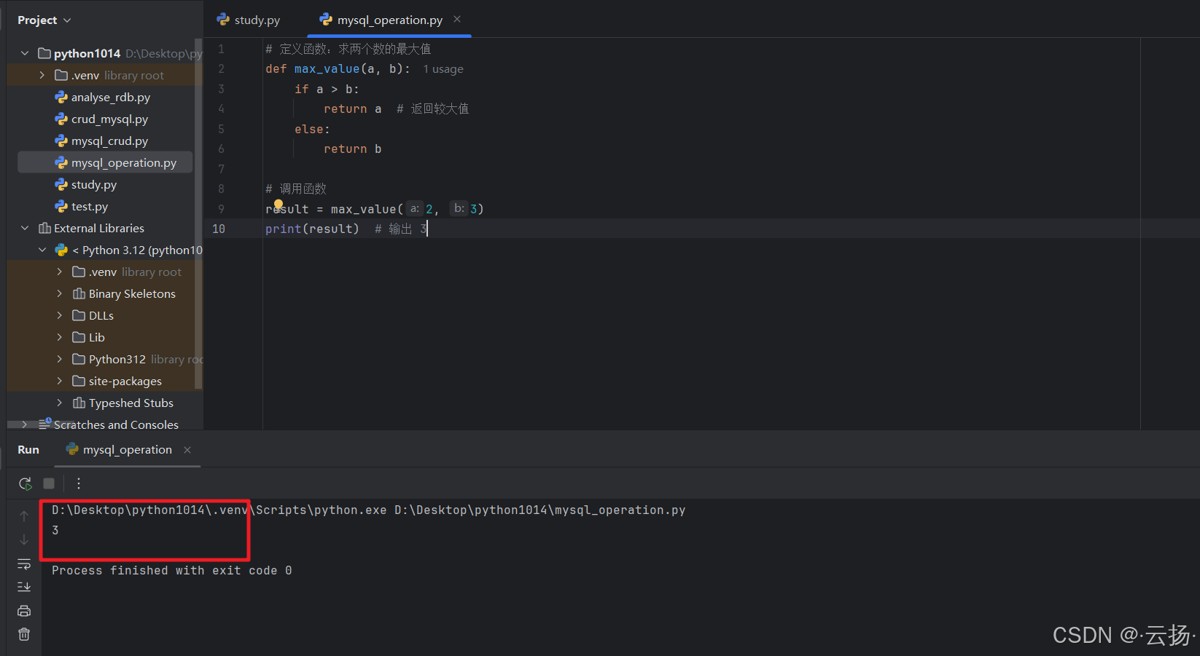The image size is (1200, 656).
Task: Close the mysql_operation.py editor tab
Action: 457,19
